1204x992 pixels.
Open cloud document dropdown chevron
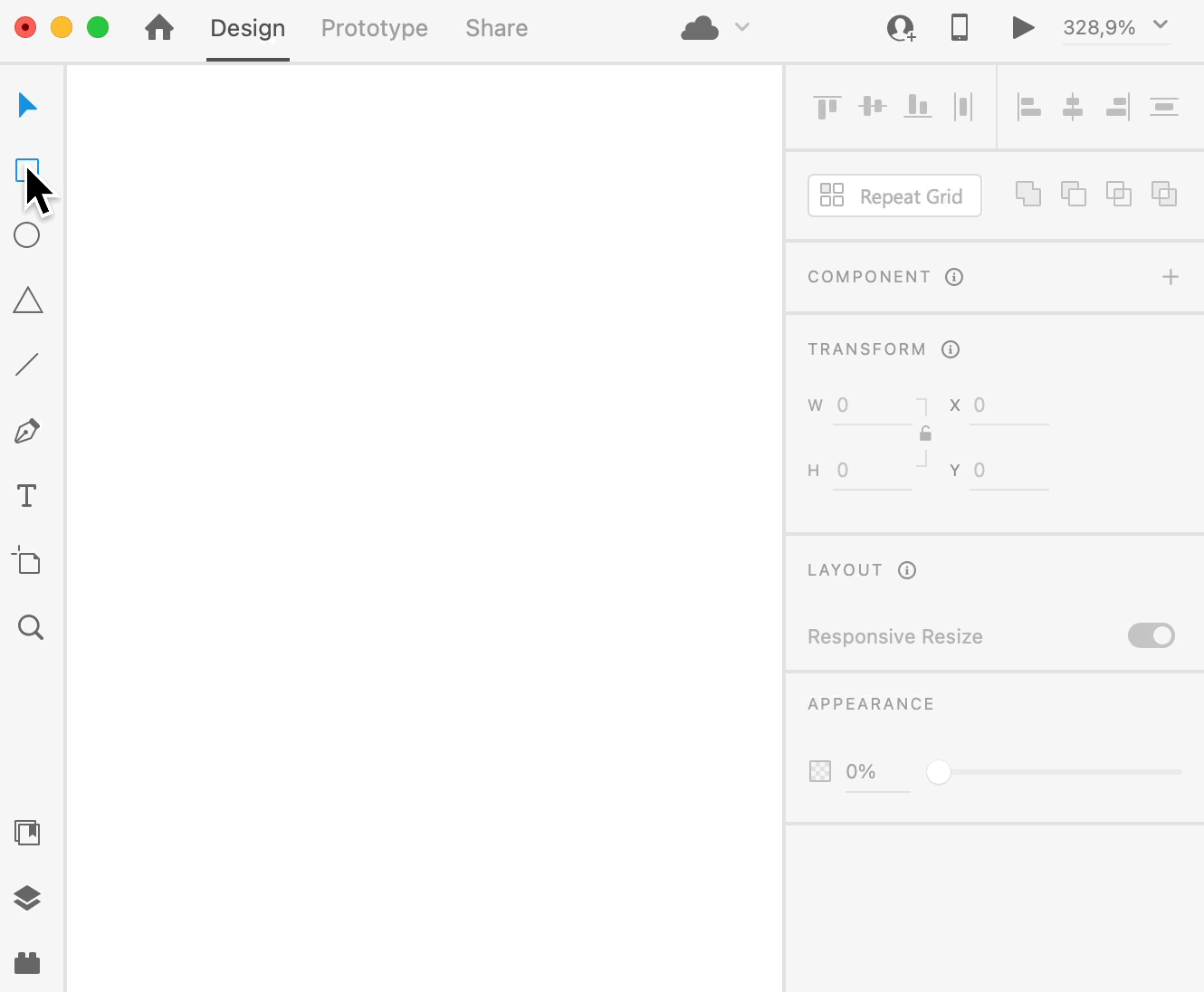pos(742,27)
